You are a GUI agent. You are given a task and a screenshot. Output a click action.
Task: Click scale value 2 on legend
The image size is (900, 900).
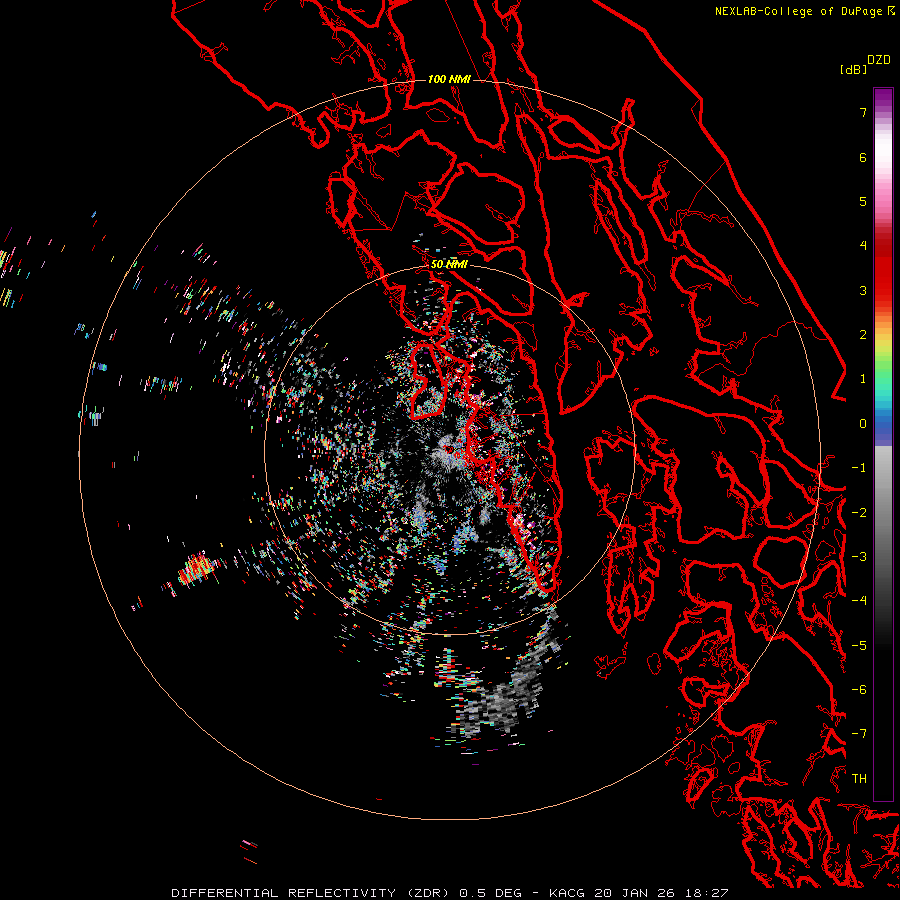[863, 335]
